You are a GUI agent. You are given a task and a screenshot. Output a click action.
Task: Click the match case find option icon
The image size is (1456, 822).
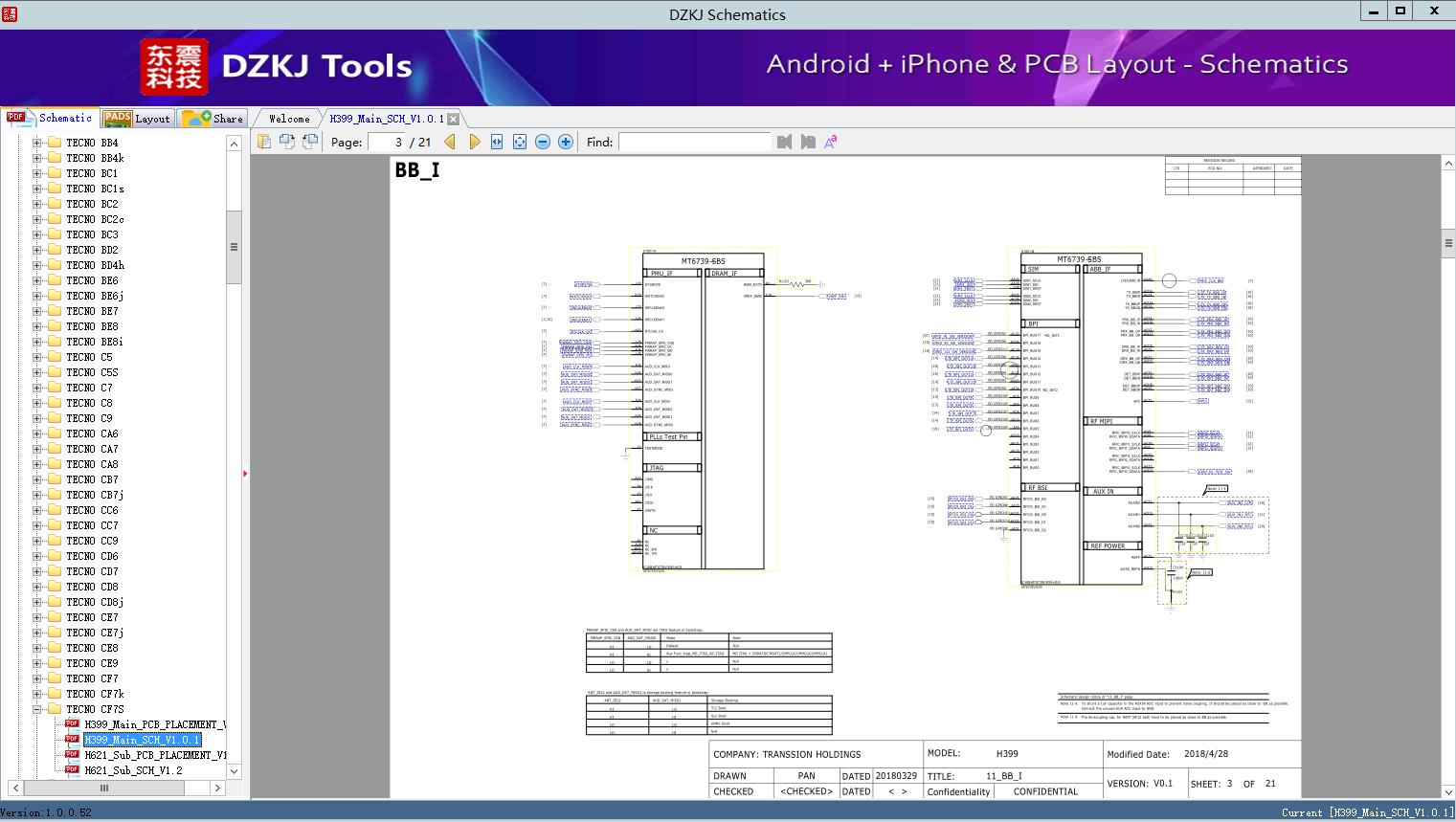(x=831, y=142)
